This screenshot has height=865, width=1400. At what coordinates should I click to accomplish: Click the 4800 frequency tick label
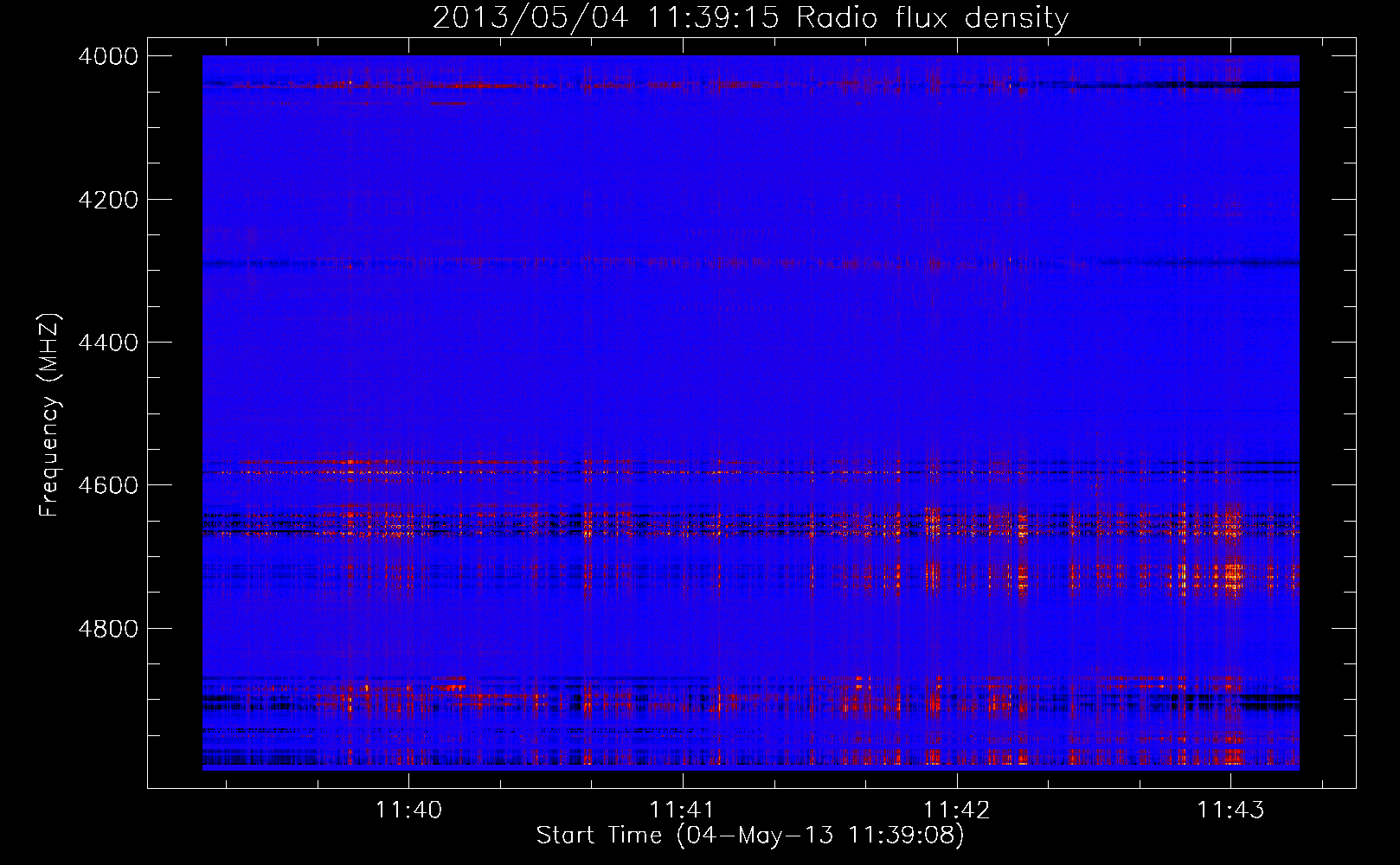(x=108, y=628)
